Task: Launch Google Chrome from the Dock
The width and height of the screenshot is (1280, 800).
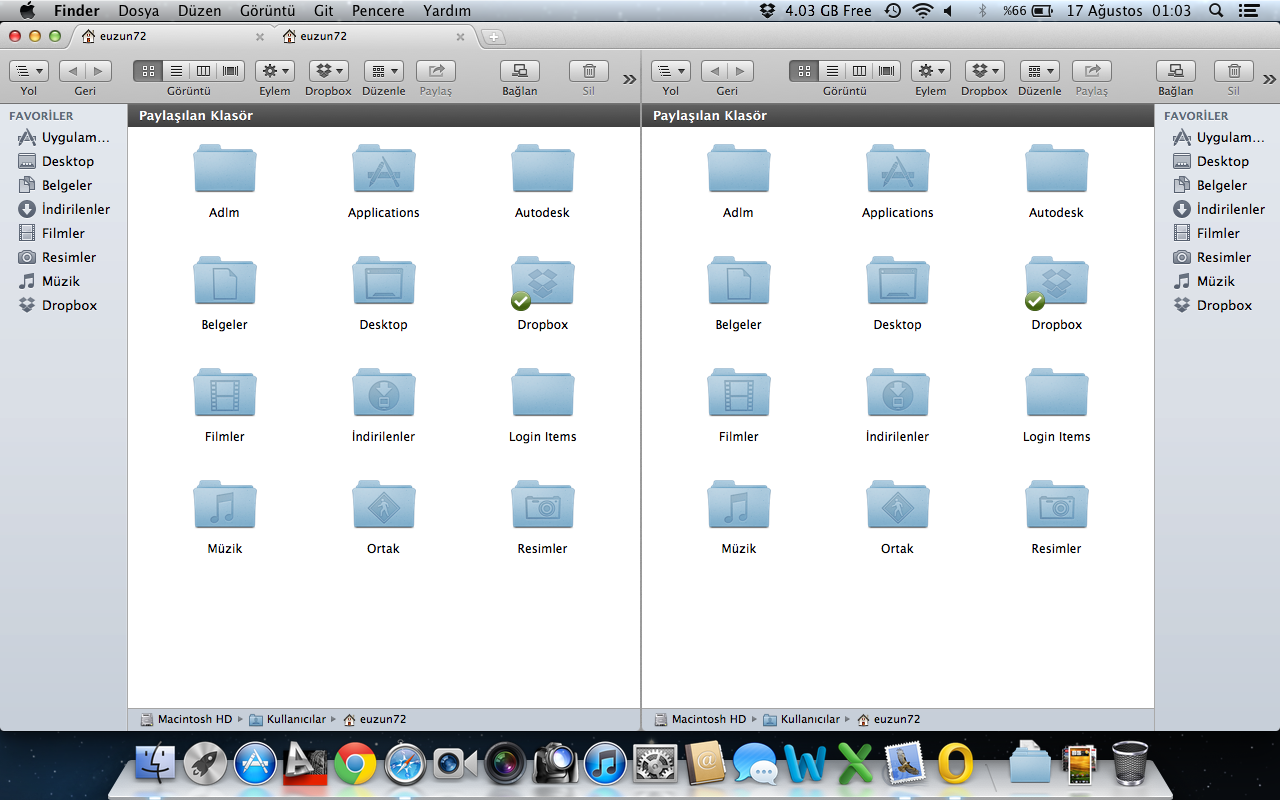Action: coord(355,765)
